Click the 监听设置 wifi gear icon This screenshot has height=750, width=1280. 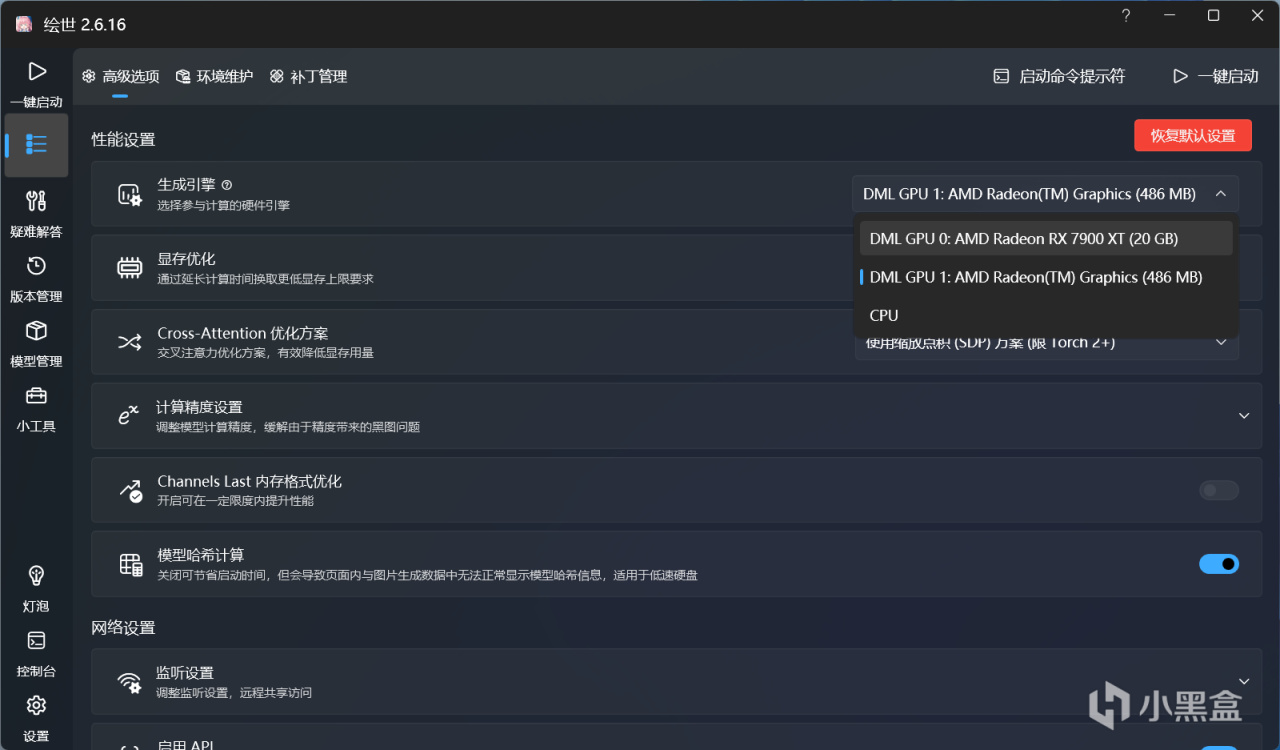[130, 682]
